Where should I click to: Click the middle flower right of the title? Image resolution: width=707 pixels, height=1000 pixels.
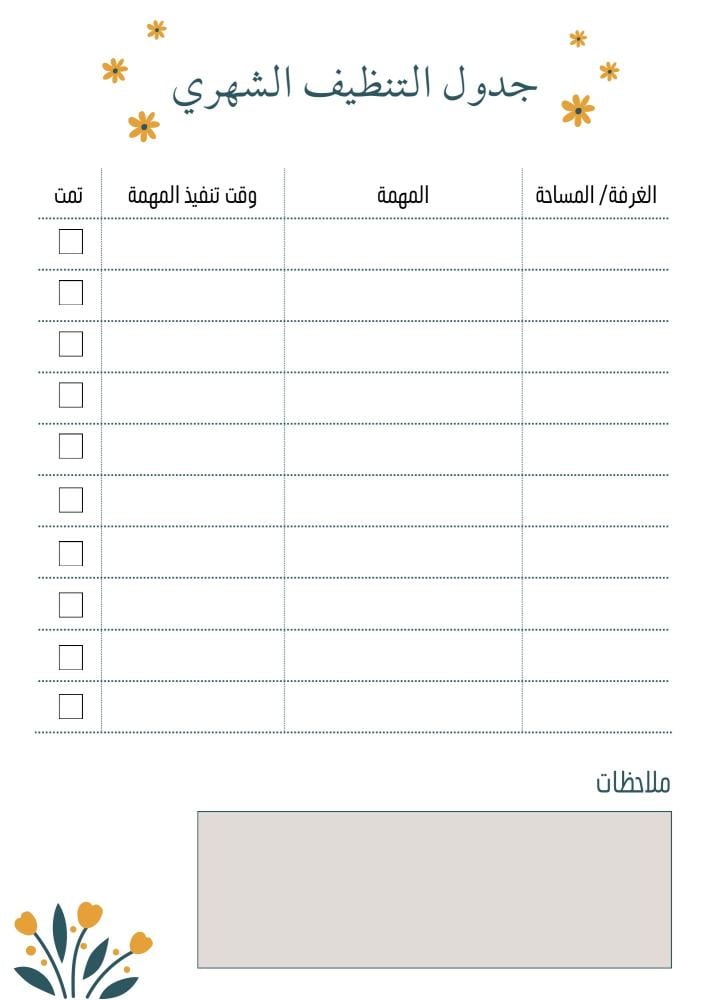point(609,71)
